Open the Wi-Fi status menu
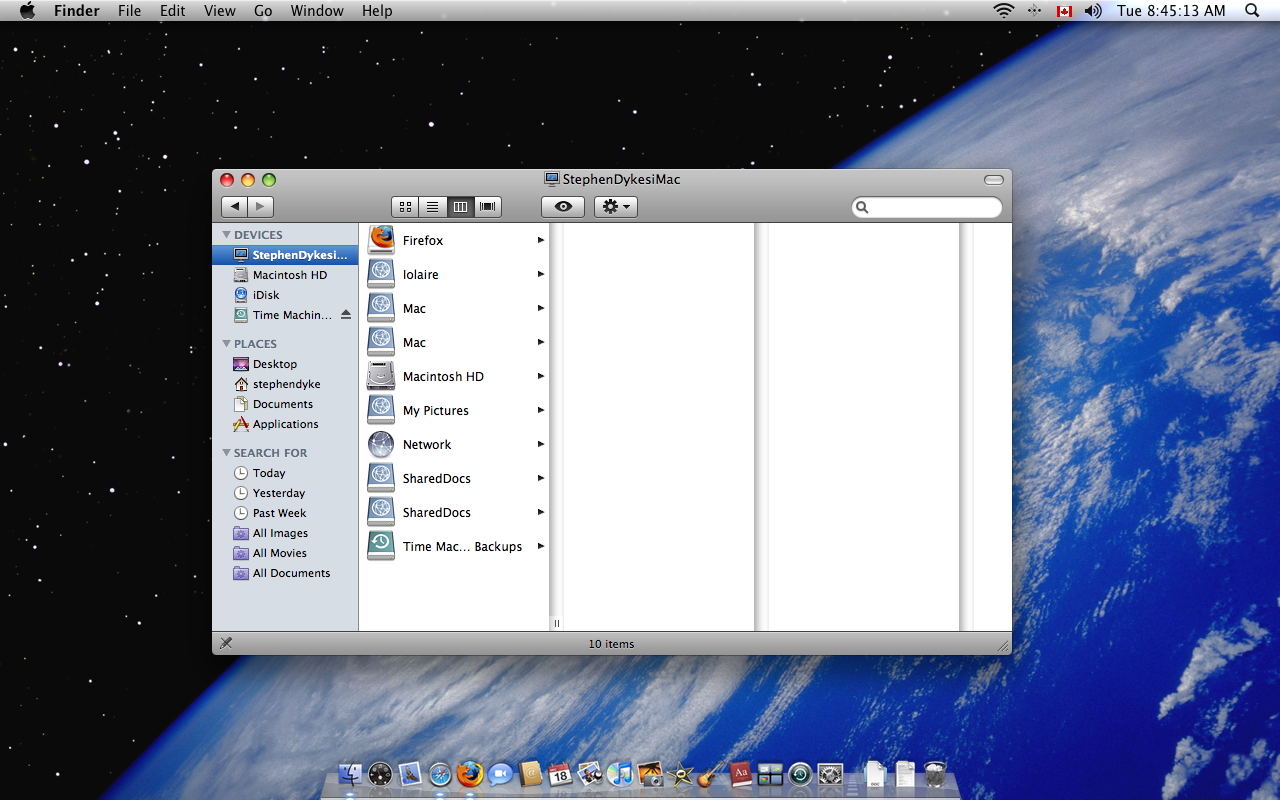The width and height of the screenshot is (1280, 800). tap(1003, 11)
